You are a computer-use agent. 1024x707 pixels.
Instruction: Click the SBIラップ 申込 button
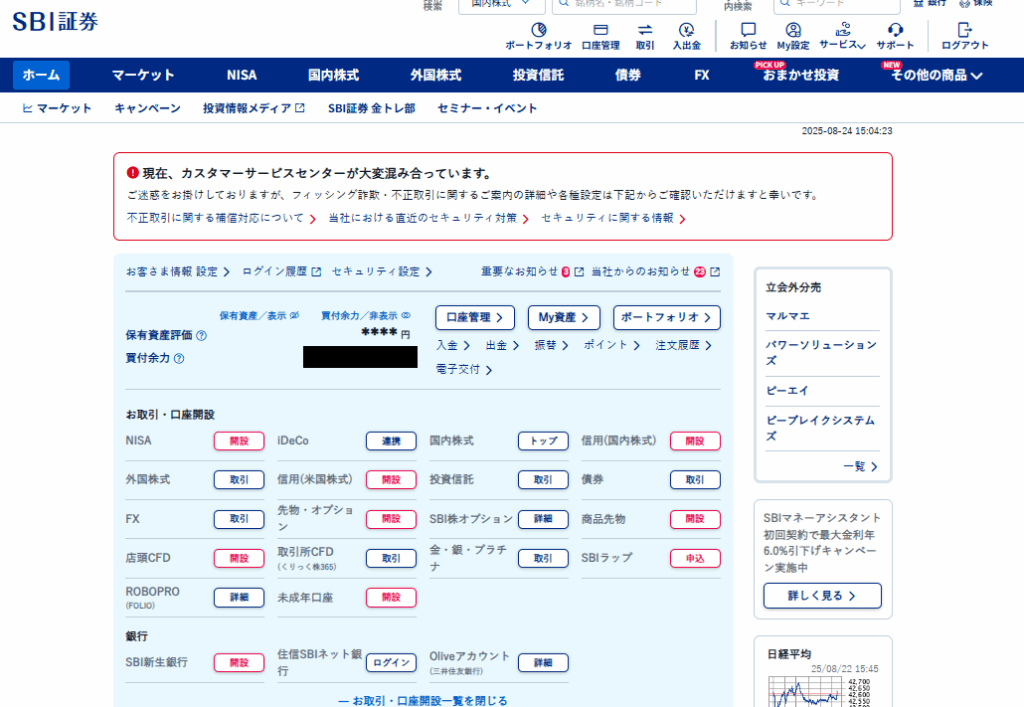pyautogui.click(x=695, y=558)
